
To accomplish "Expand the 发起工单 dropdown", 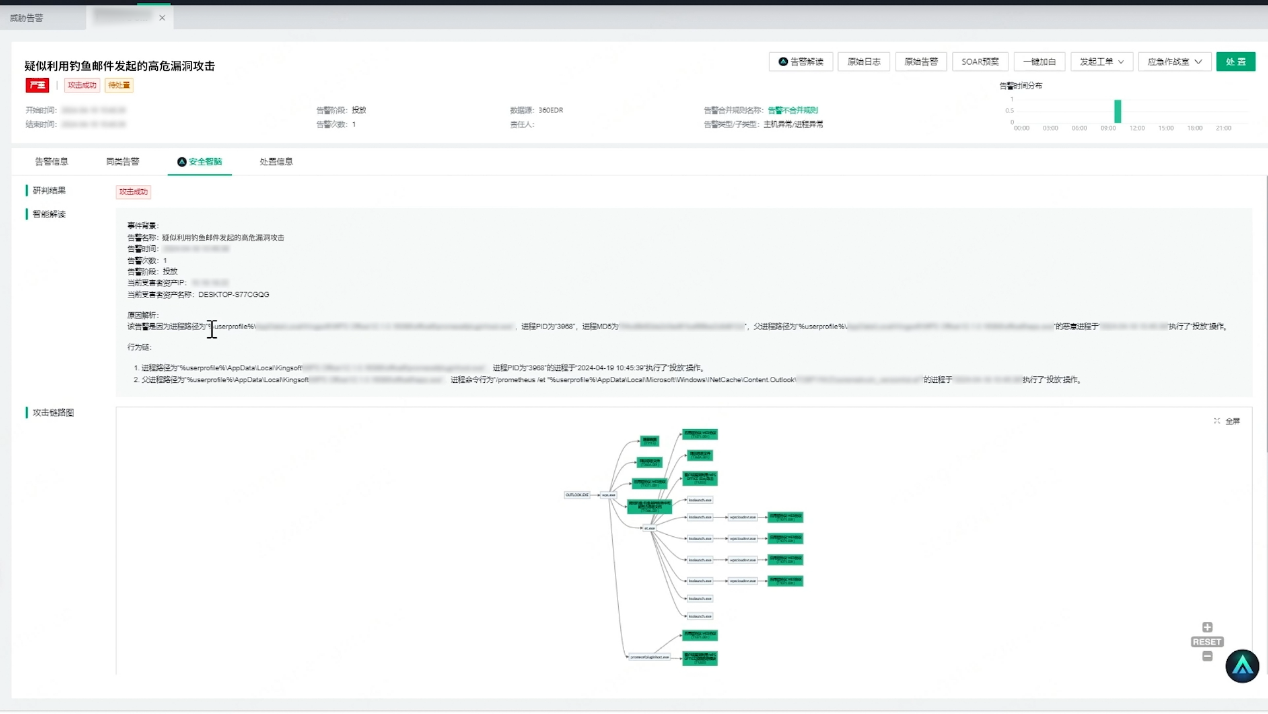I will [1101, 62].
